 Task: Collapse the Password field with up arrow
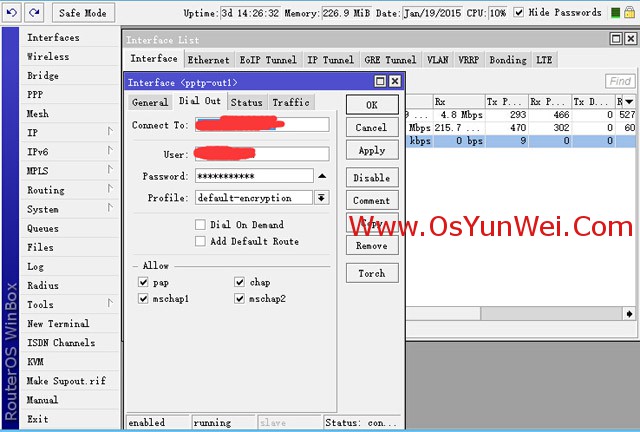coord(322,176)
